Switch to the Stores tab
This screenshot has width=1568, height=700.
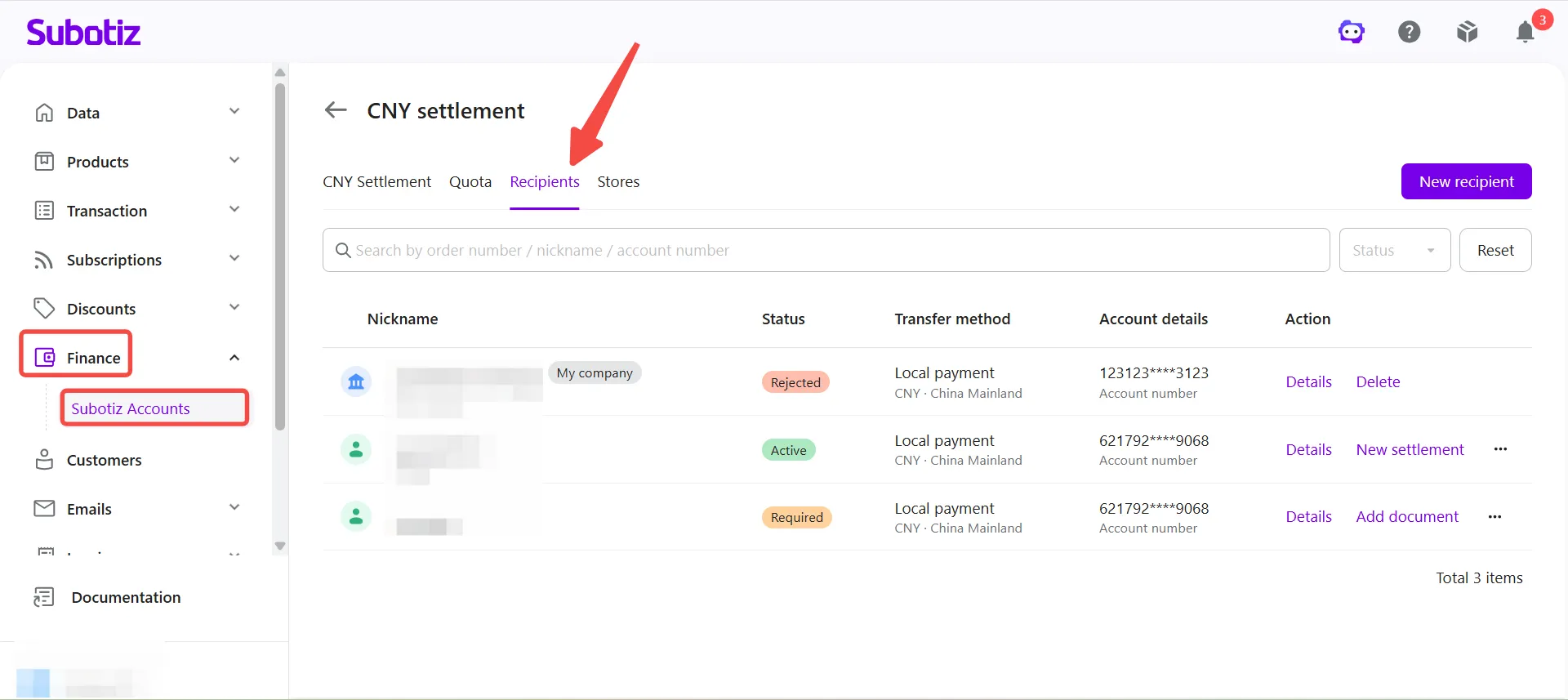618,181
